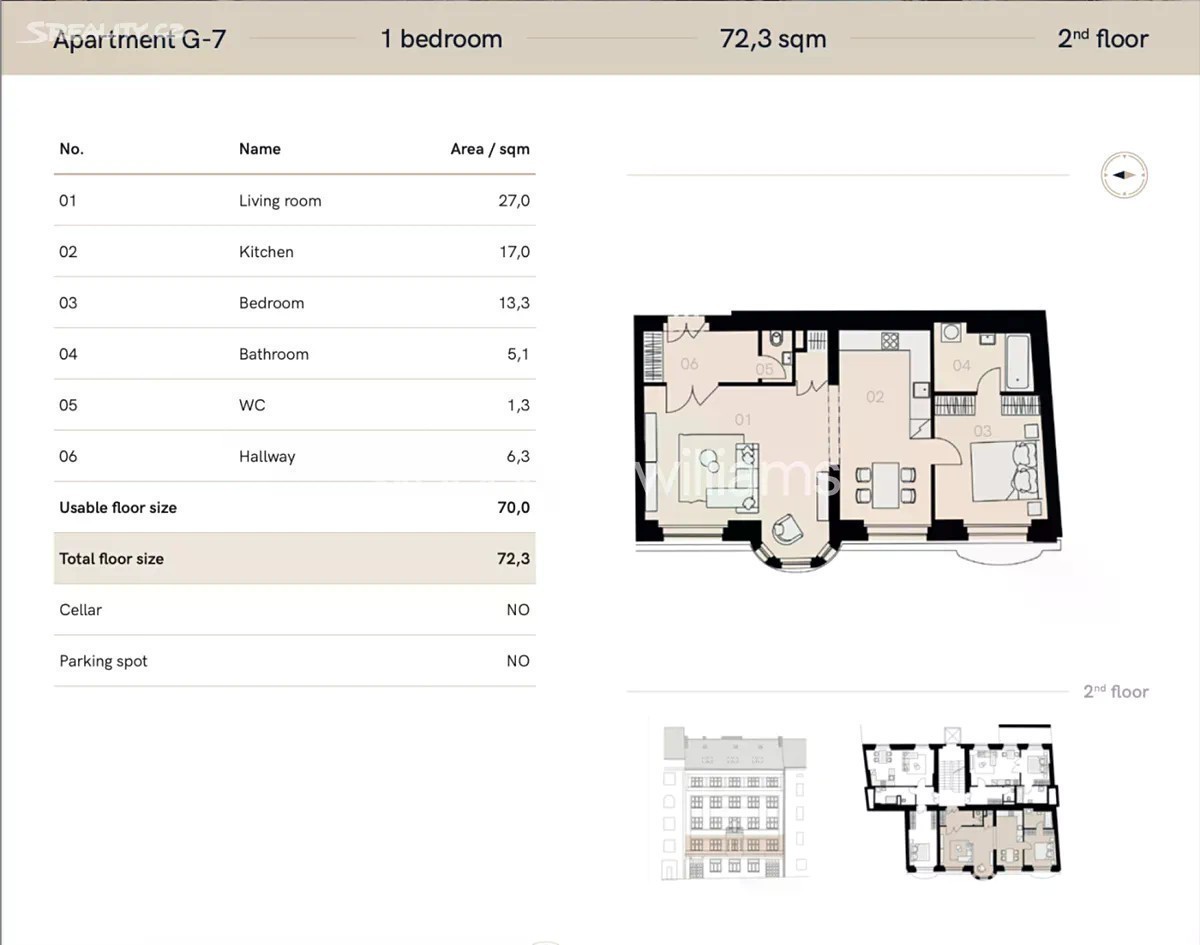
Task: Click the Cellar row in the table
Action: [x=294, y=610]
